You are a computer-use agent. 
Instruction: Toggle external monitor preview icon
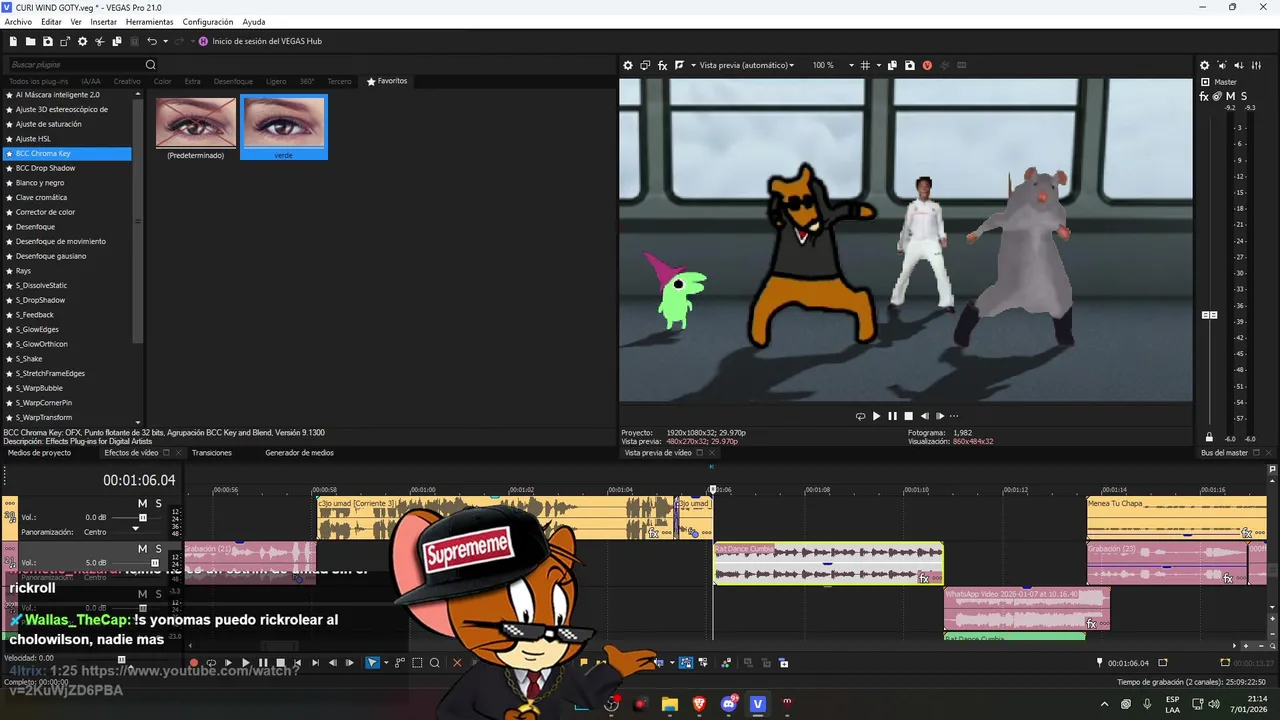[645, 65]
